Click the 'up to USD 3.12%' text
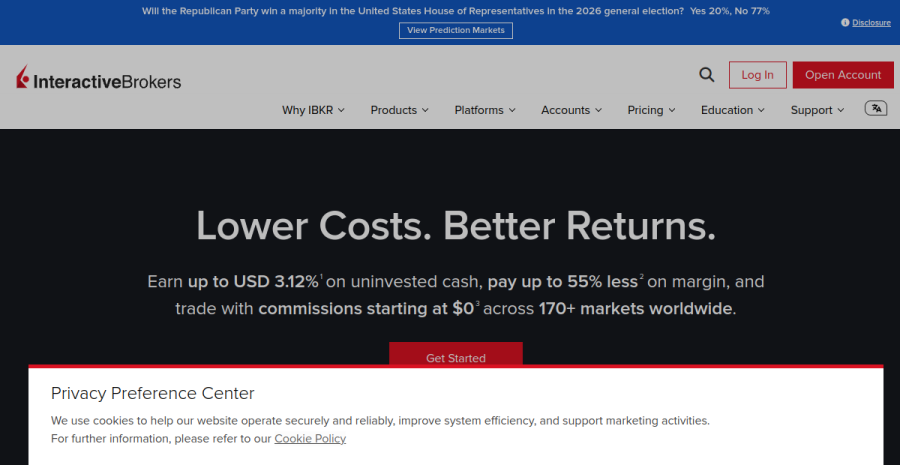900x465 pixels. tap(253, 282)
